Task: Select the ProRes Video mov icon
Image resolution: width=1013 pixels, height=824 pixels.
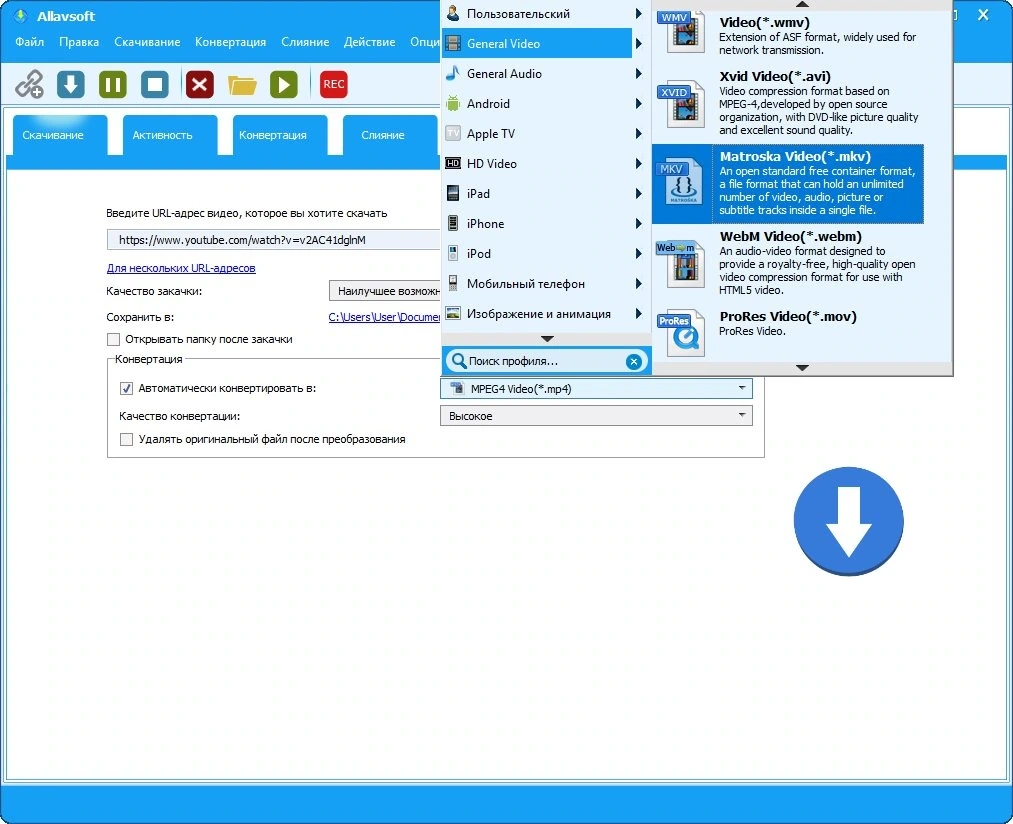Action: 681,333
